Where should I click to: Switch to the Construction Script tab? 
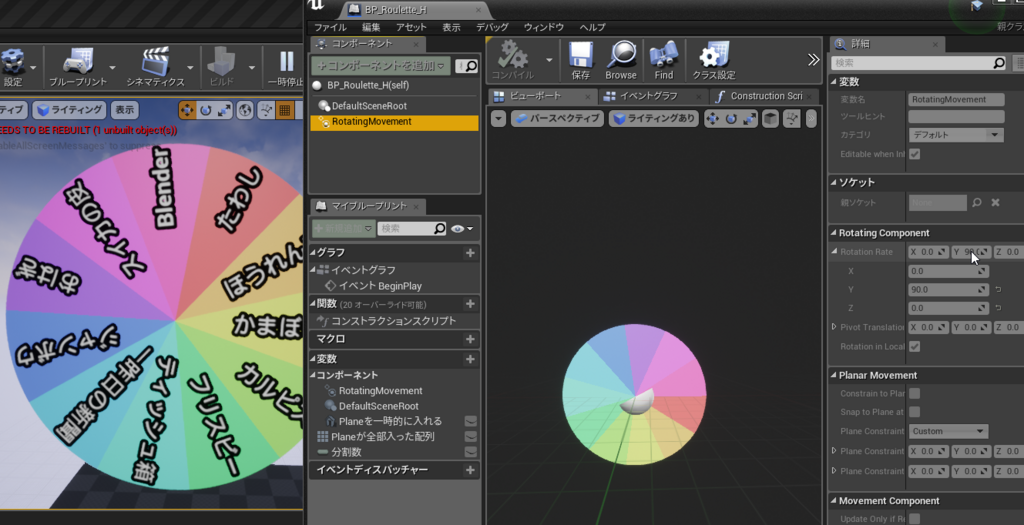tap(765, 96)
